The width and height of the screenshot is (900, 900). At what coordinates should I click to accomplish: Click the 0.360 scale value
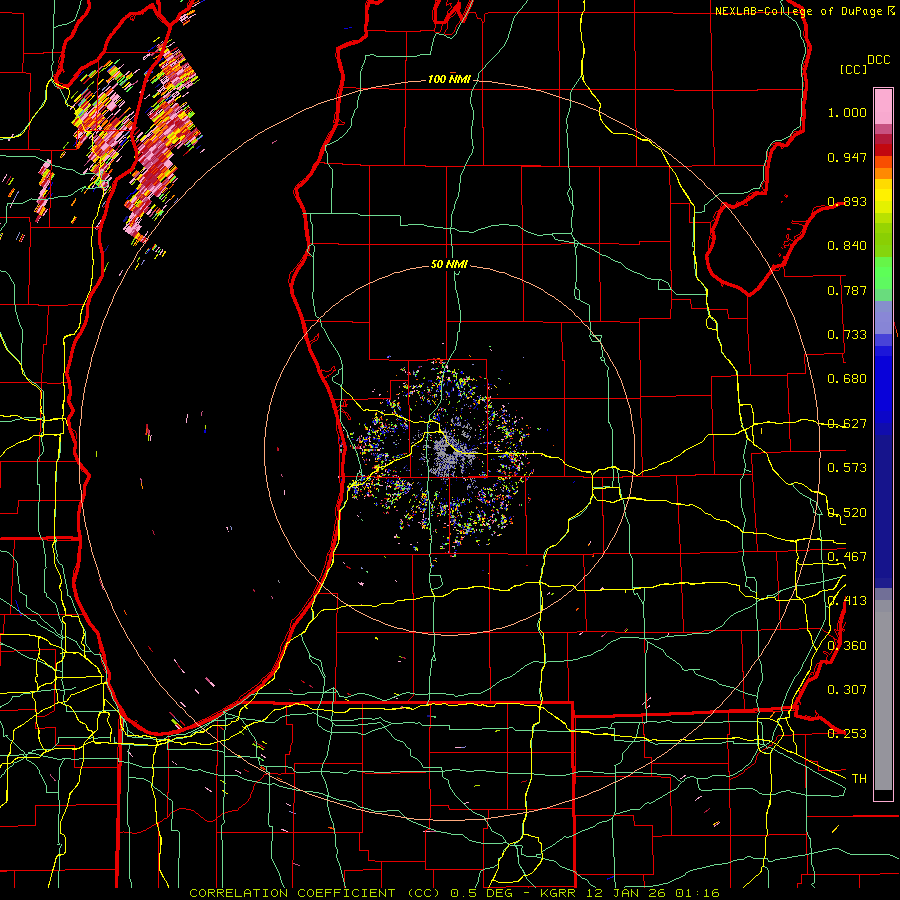pos(847,646)
